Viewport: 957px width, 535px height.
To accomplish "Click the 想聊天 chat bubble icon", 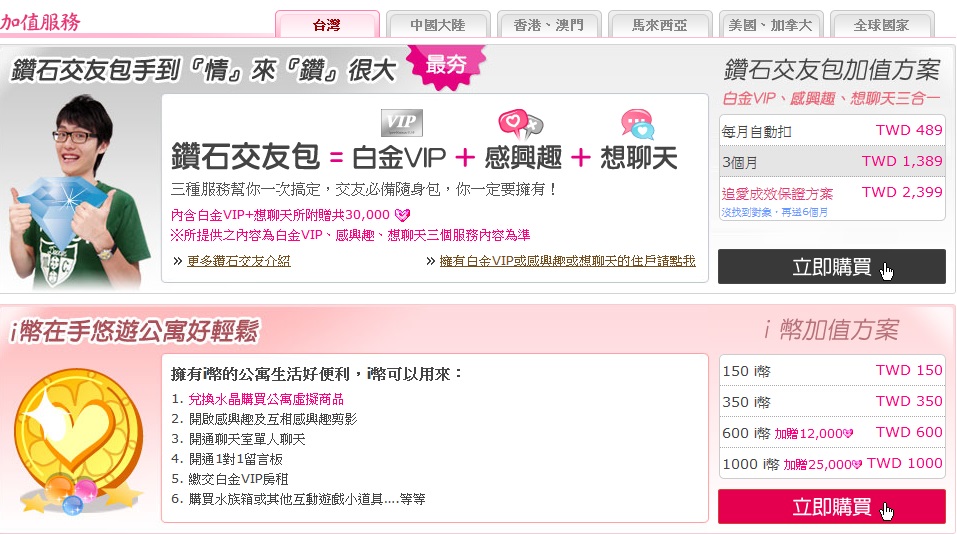I will 637,124.
